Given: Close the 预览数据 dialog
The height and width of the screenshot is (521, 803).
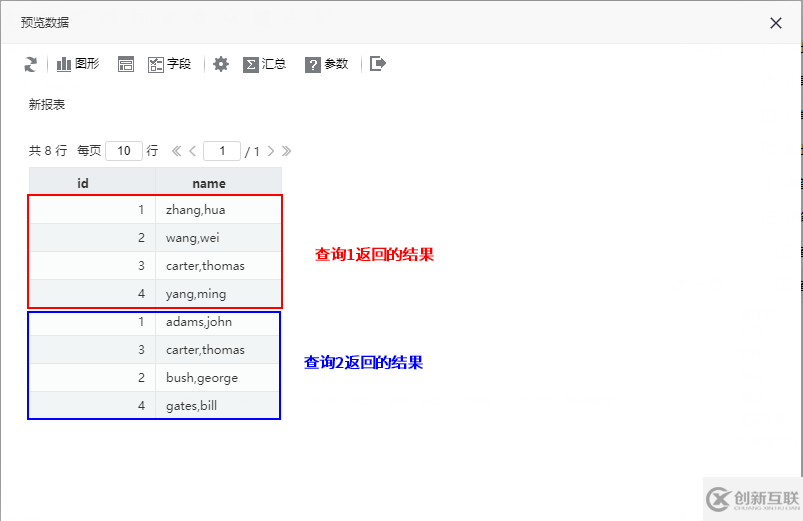Looking at the screenshot, I should coord(776,23).
